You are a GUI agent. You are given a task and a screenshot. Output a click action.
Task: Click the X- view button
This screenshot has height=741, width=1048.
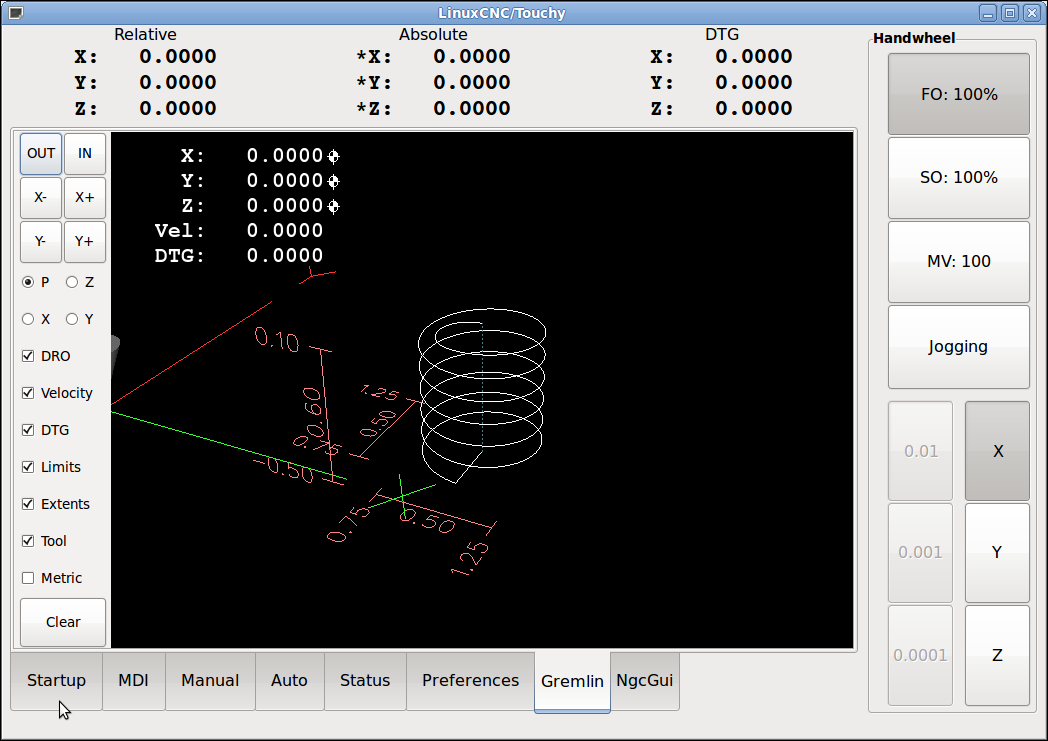click(41, 198)
